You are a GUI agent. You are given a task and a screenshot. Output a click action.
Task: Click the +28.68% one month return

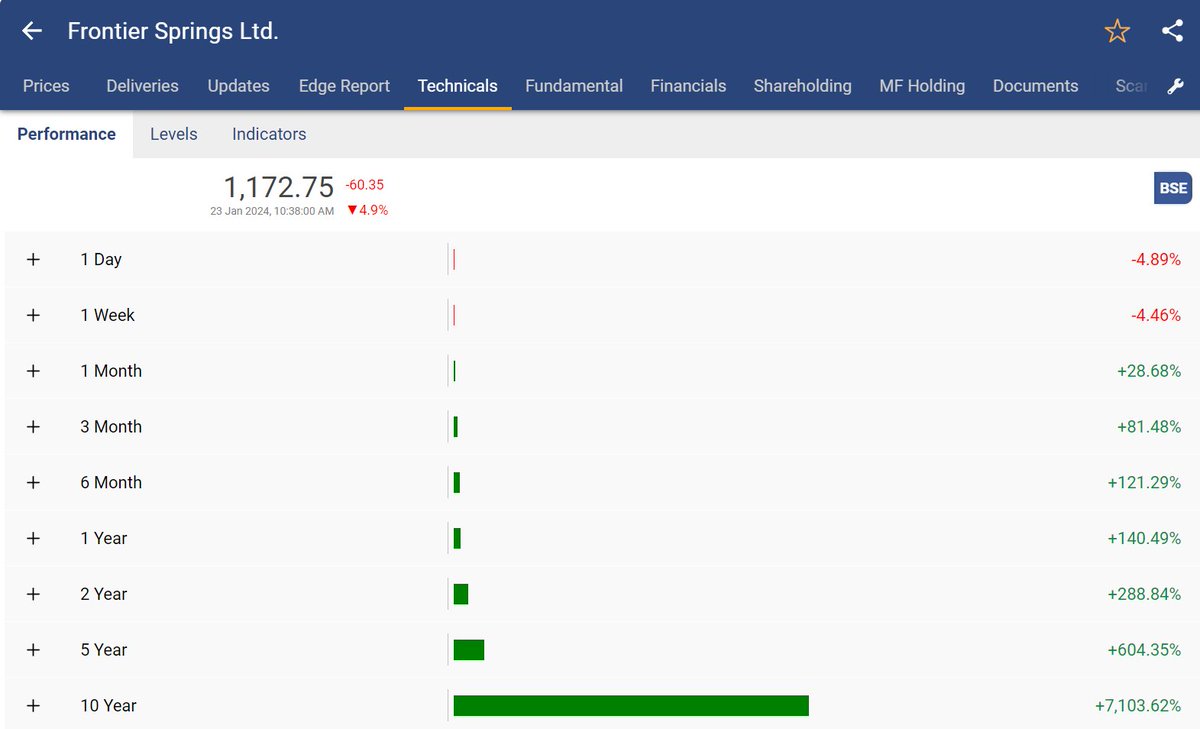(1149, 371)
